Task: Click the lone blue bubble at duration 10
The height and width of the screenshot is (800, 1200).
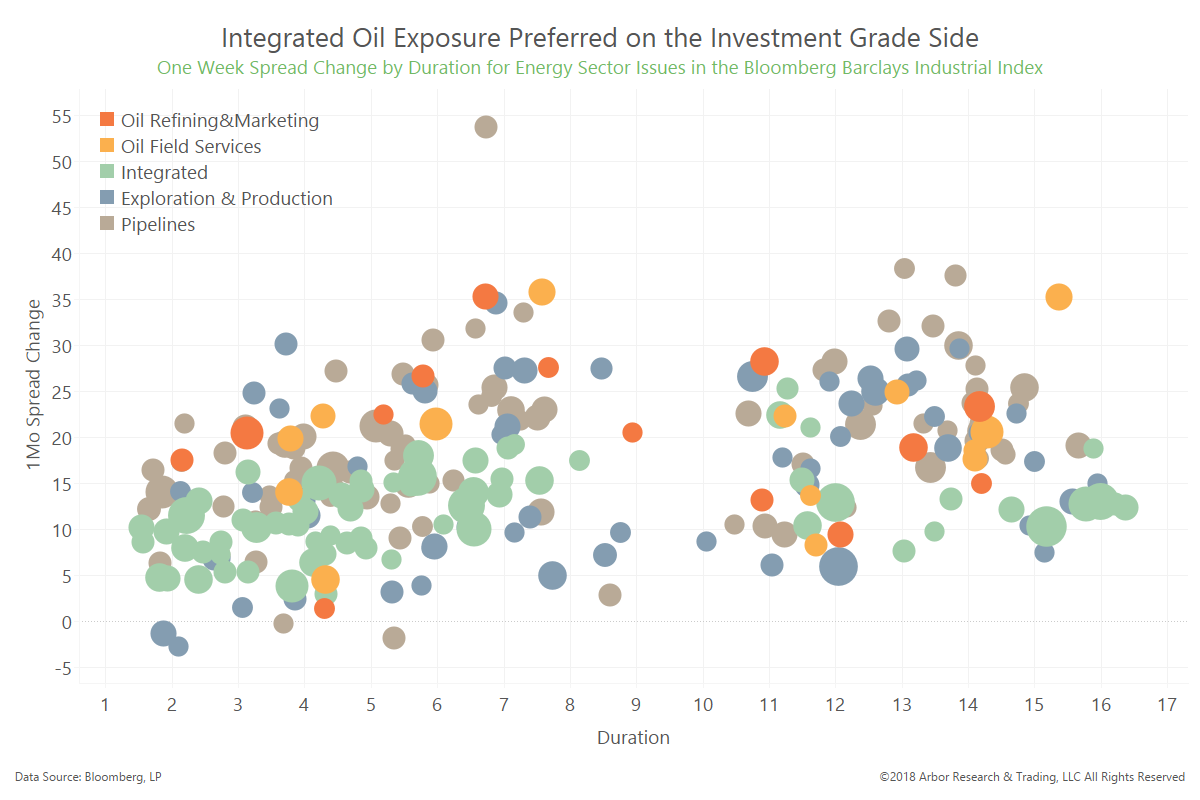Action: coord(706,541)
